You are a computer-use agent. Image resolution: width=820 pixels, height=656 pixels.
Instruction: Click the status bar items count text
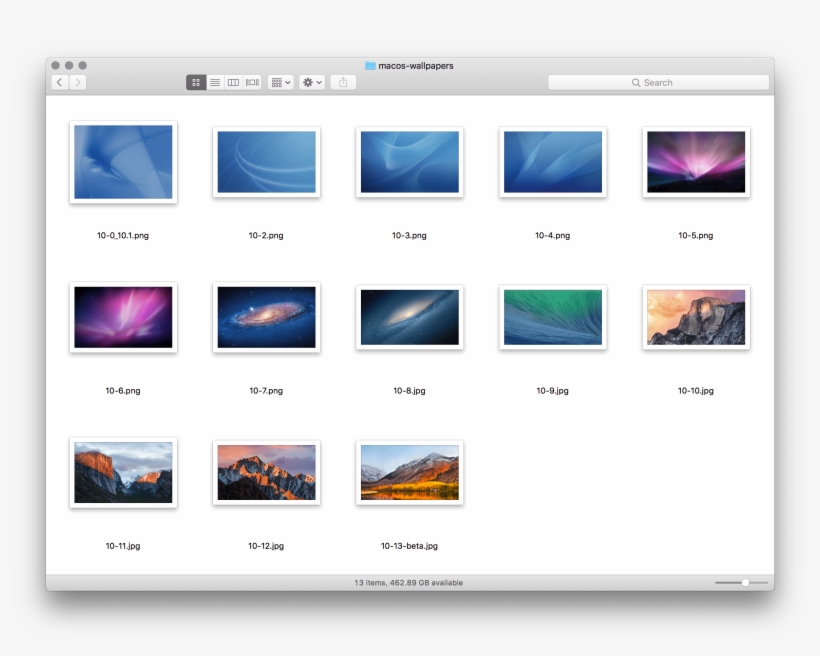pyautogui.click(x=408, y=583)
